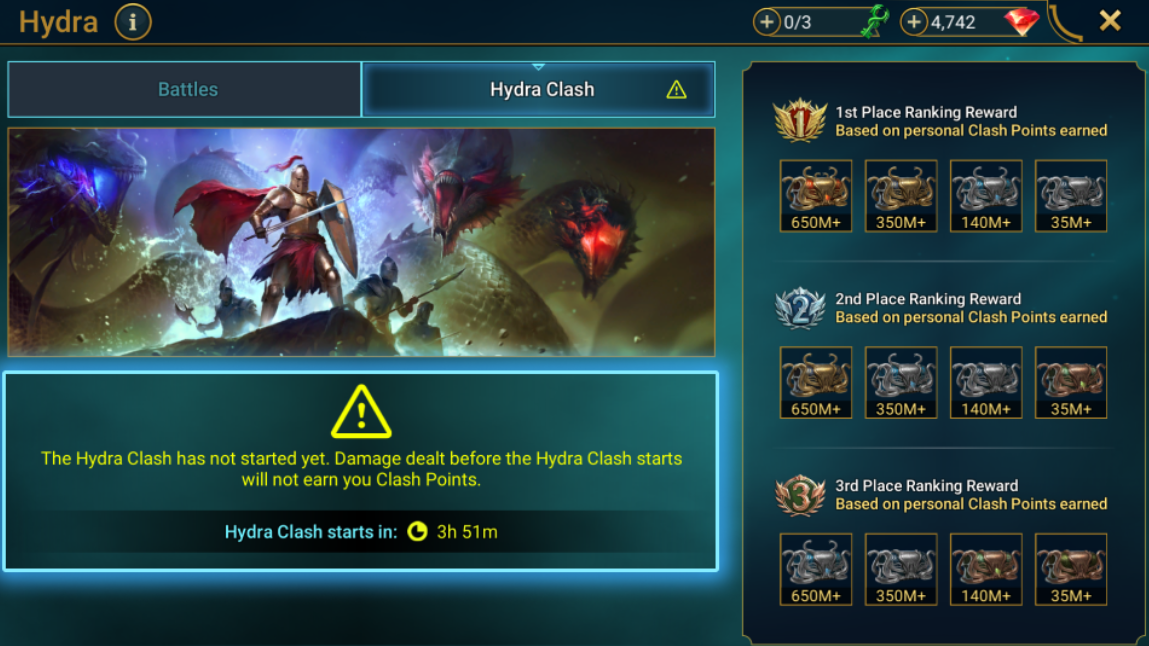Tap the red gem currency icon
Screen dimensions: 1149x646
pos(1021,21)
